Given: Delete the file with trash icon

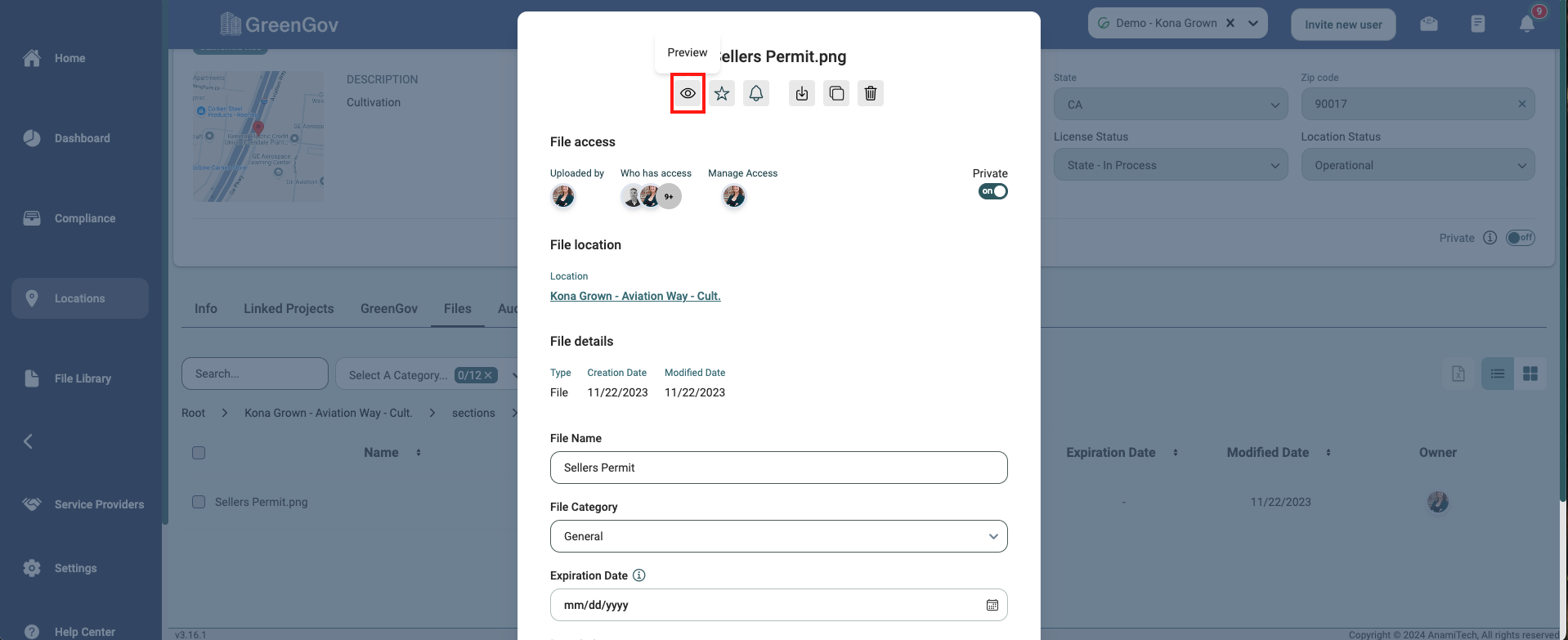Looking at the screenshot, I should (871, 93).
